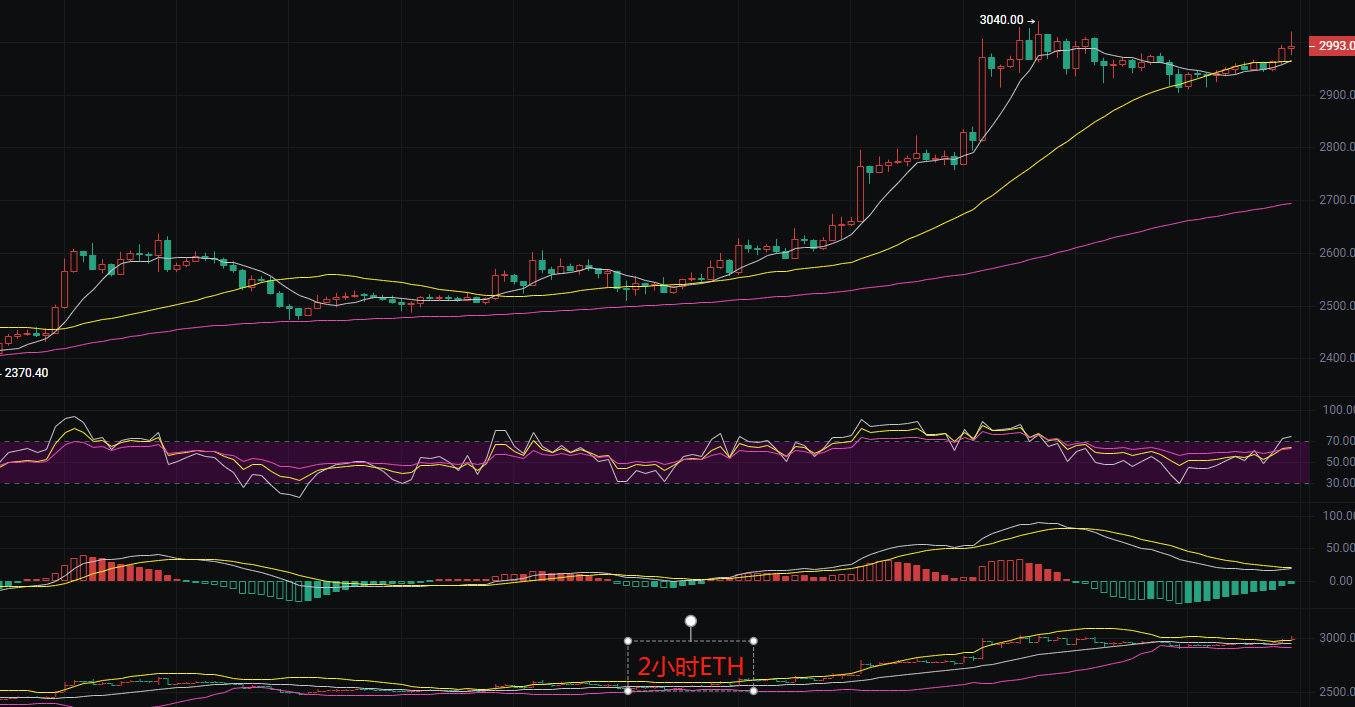
Task: Click the 2900 label on the price axis
Action: 1336,95
